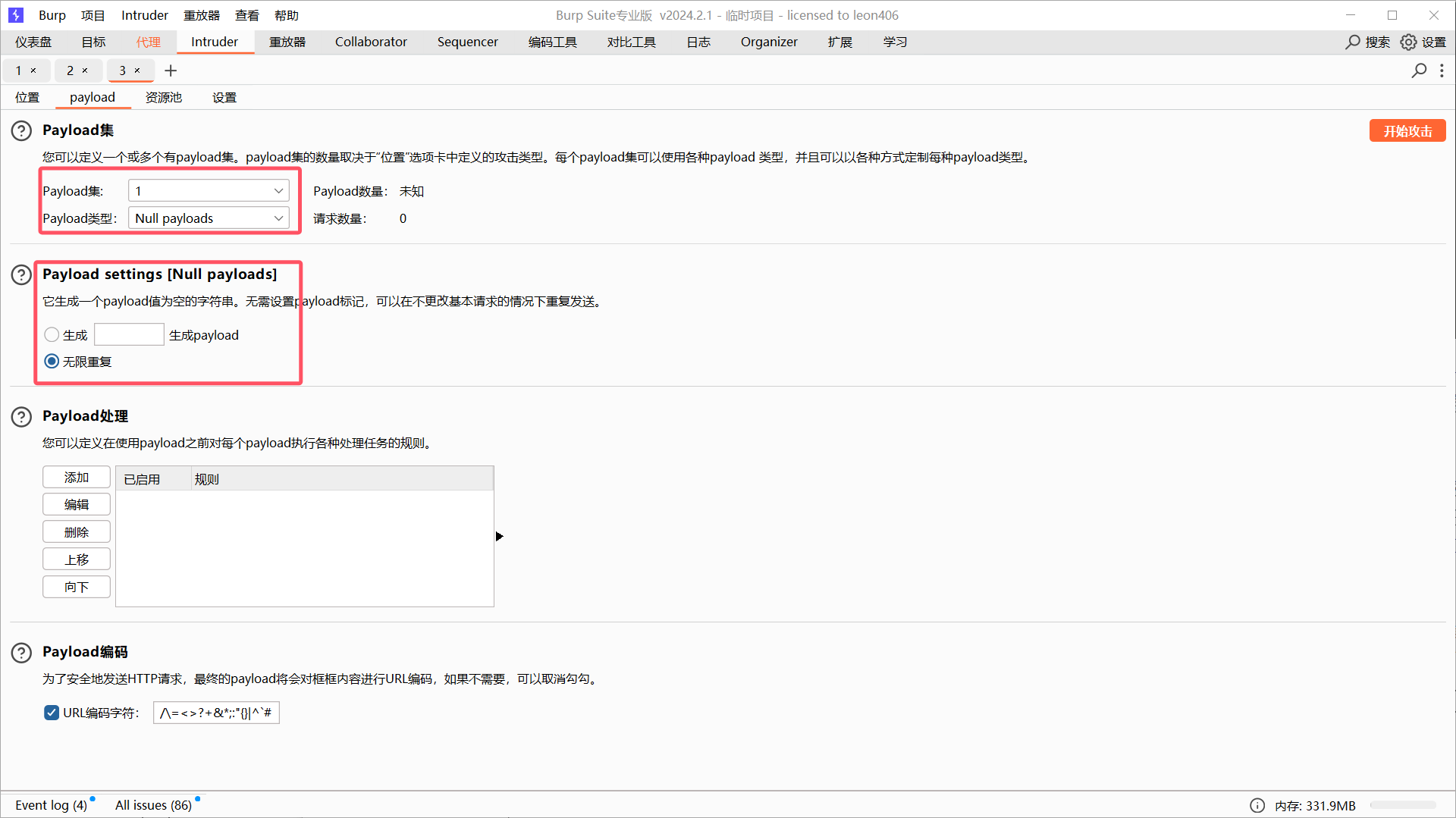Open the three-dot tab options menu
The height and width of the screenshot is (818, 1456).
1442,71
